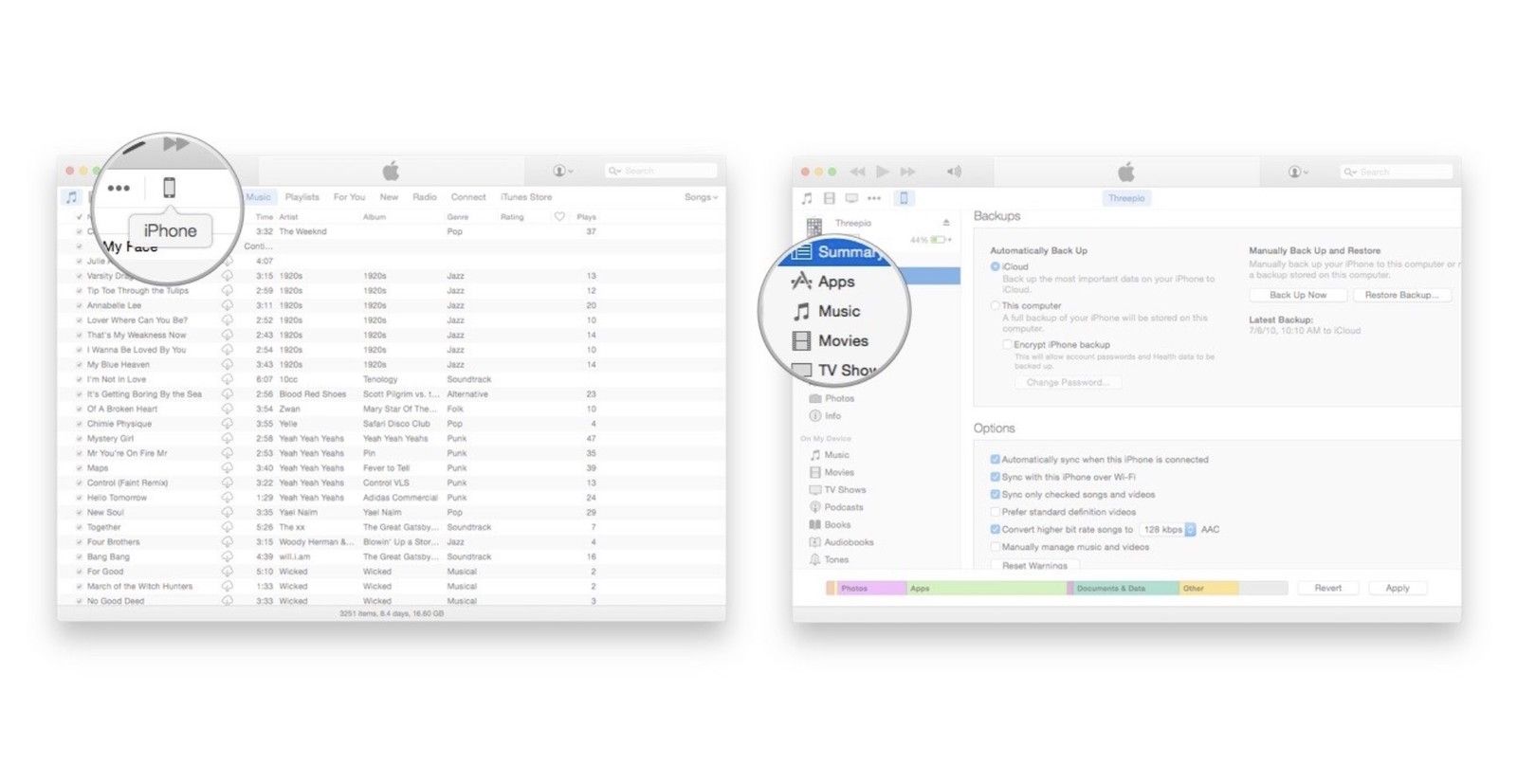The width and height of the screenshot is (1517, 784).
Task: Click the volume speaker icon in right window
Action: tap(954, 172)
